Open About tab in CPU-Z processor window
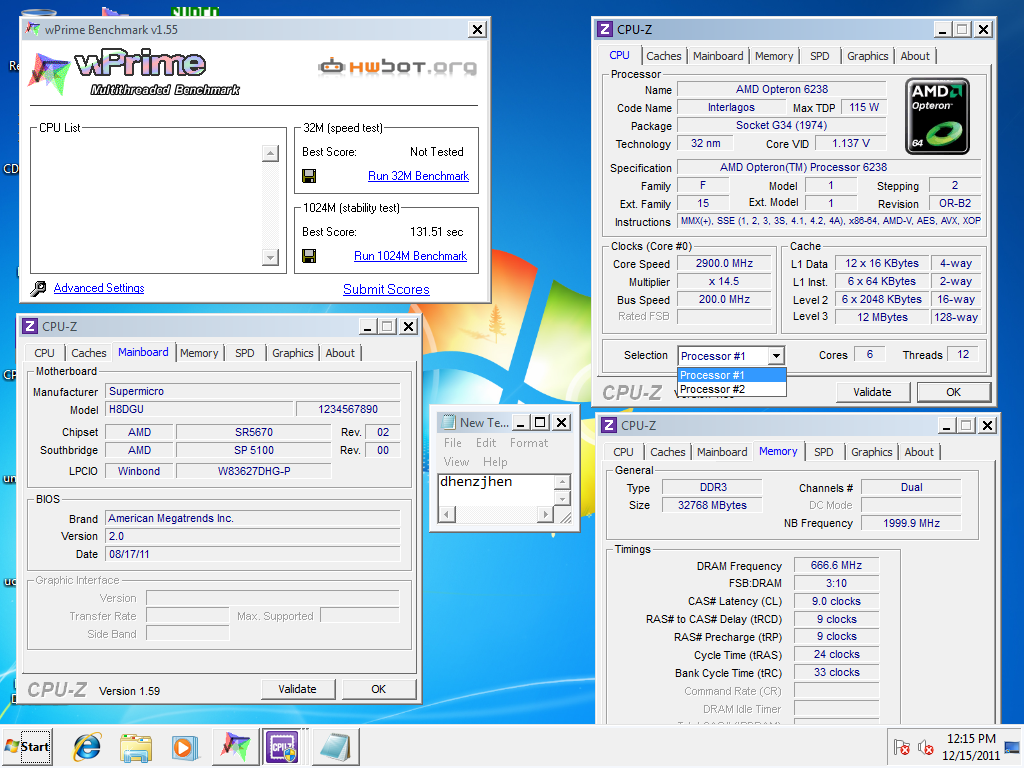The image size is (1024, 768). (915, 56)
